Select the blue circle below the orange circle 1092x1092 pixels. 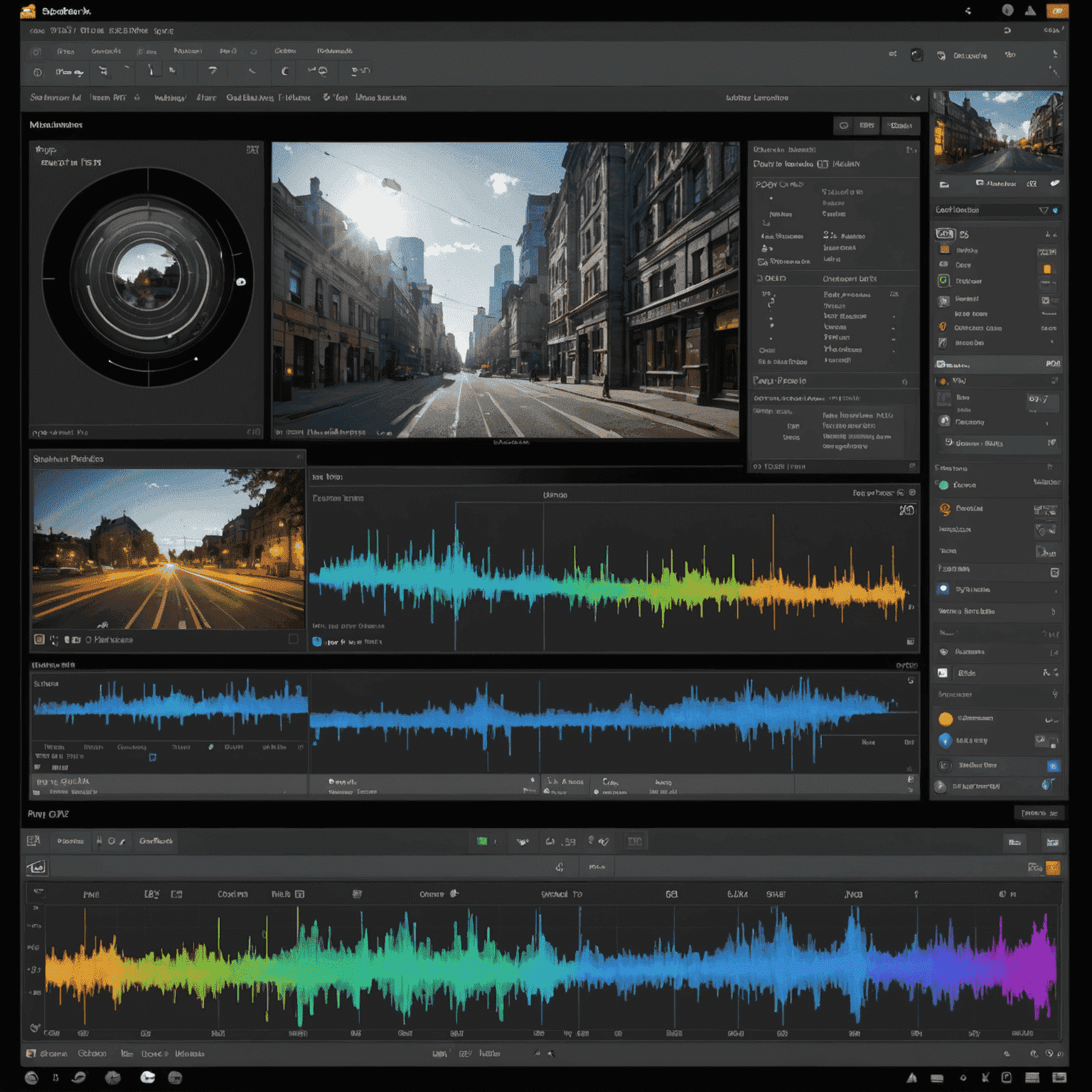(x=945, y=740)
